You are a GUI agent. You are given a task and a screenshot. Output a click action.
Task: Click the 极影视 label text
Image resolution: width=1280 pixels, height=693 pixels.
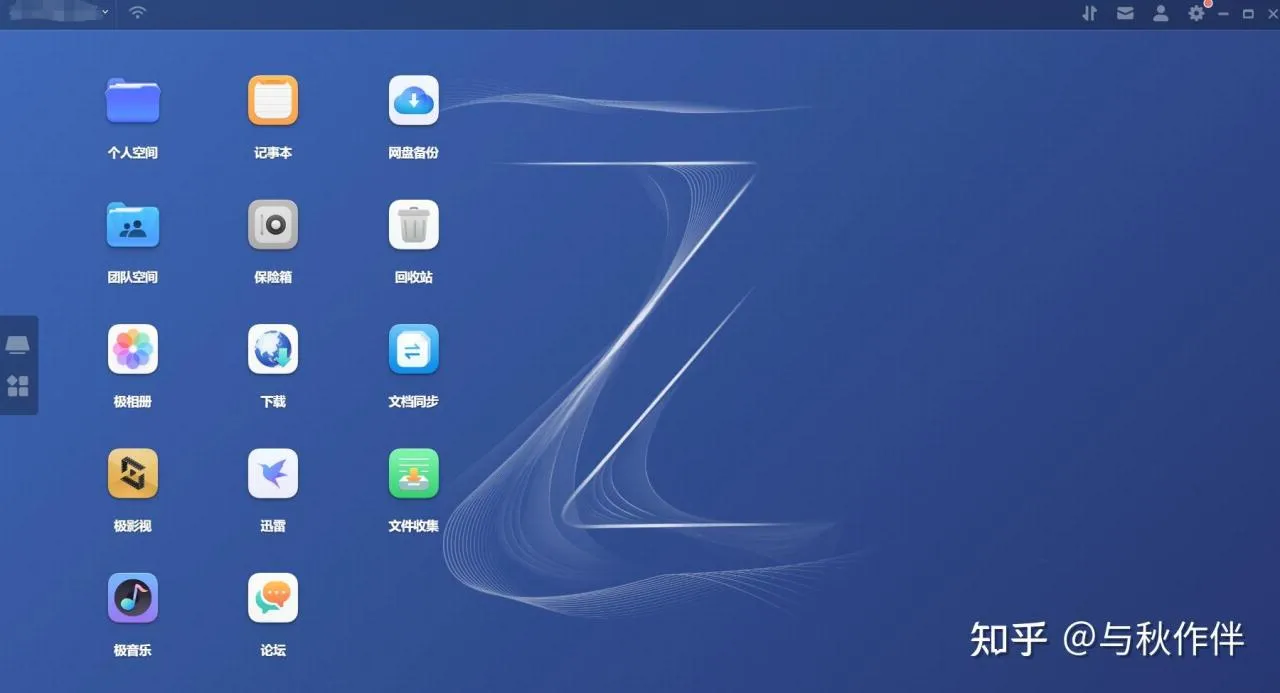pos(133,526)
